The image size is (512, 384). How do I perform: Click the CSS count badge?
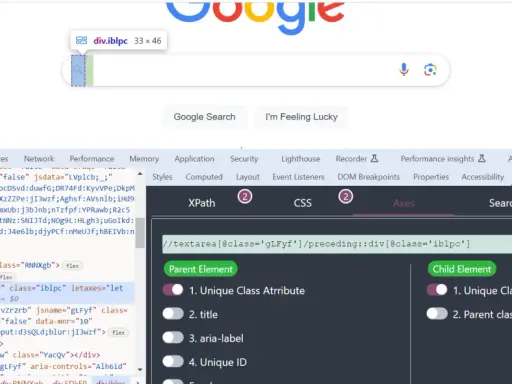(346, 197)
